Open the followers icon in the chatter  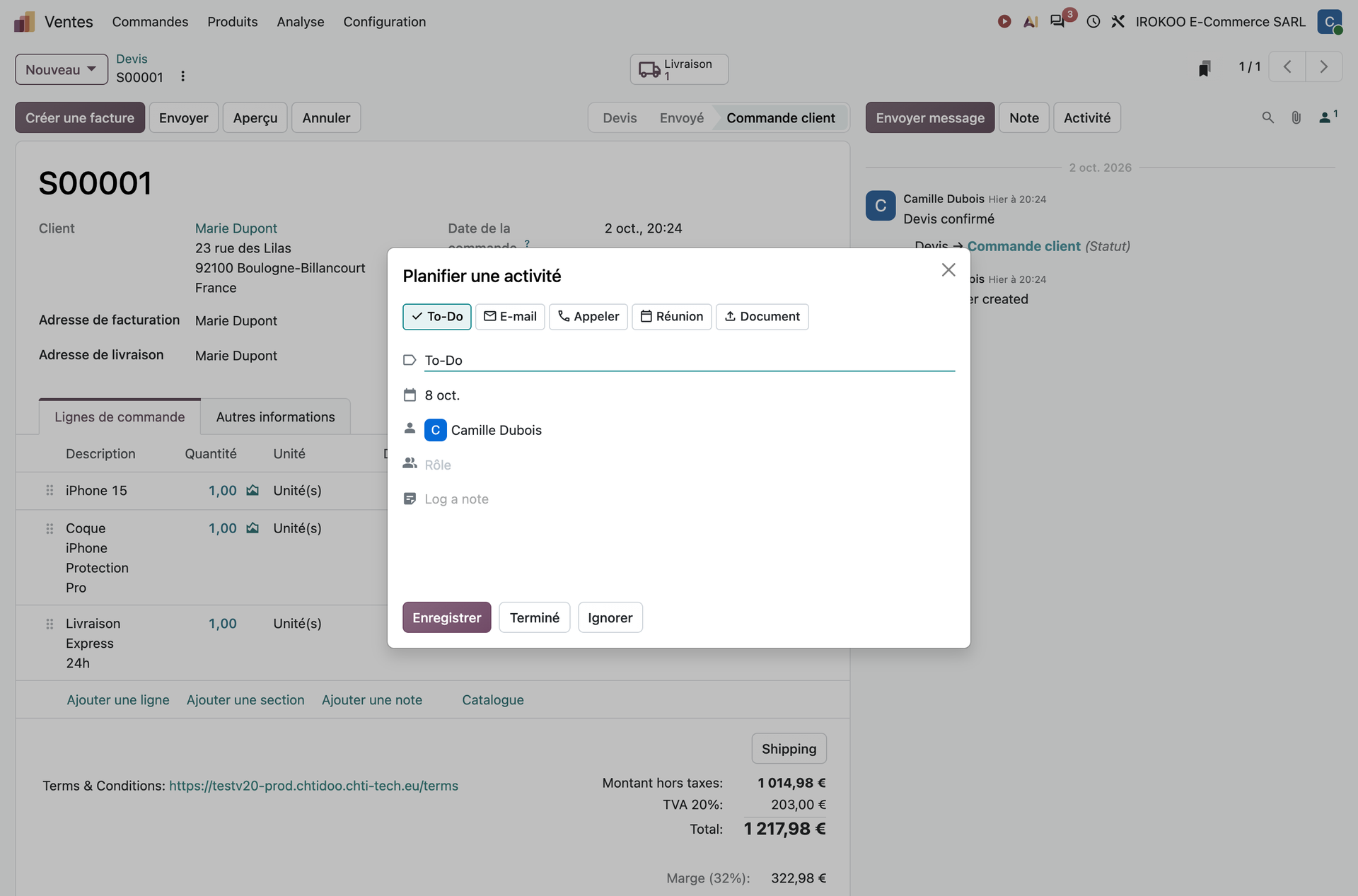1328,117
